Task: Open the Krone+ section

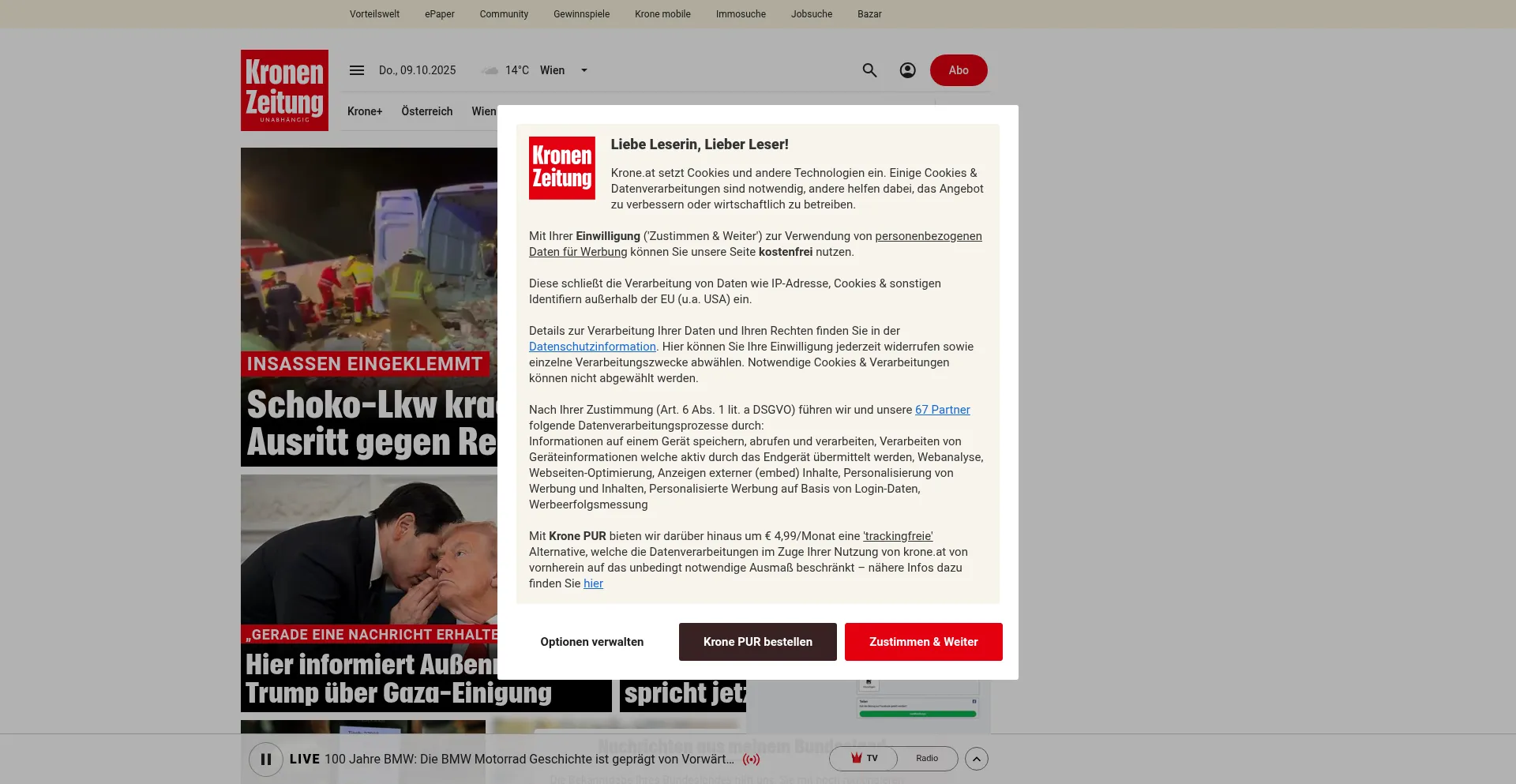Action: tap(365, 111)
